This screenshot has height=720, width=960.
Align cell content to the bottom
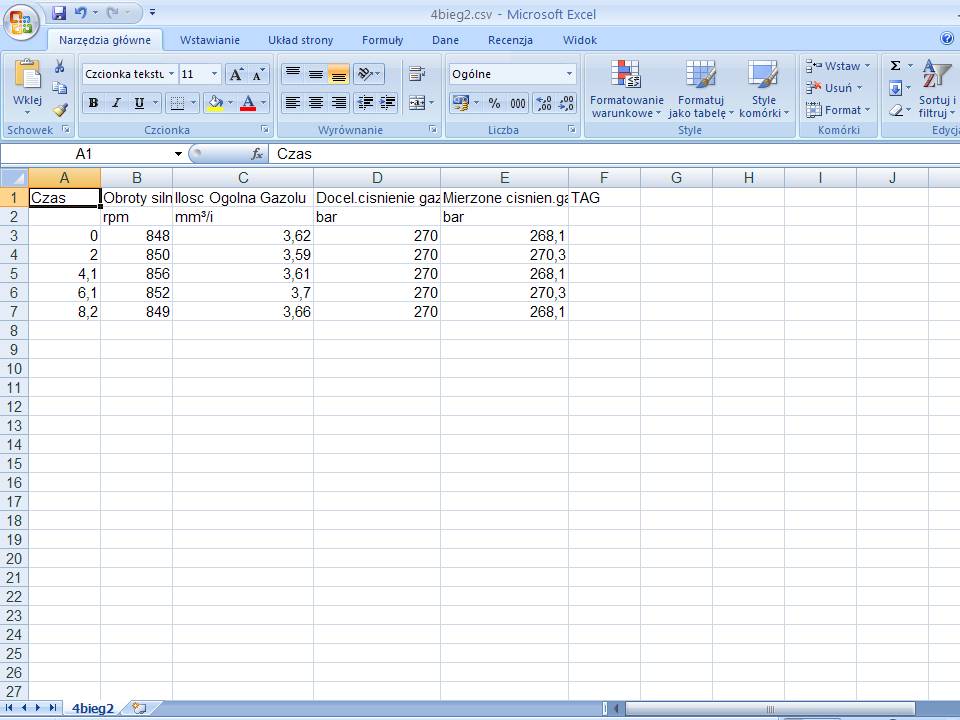pos(339,74)
